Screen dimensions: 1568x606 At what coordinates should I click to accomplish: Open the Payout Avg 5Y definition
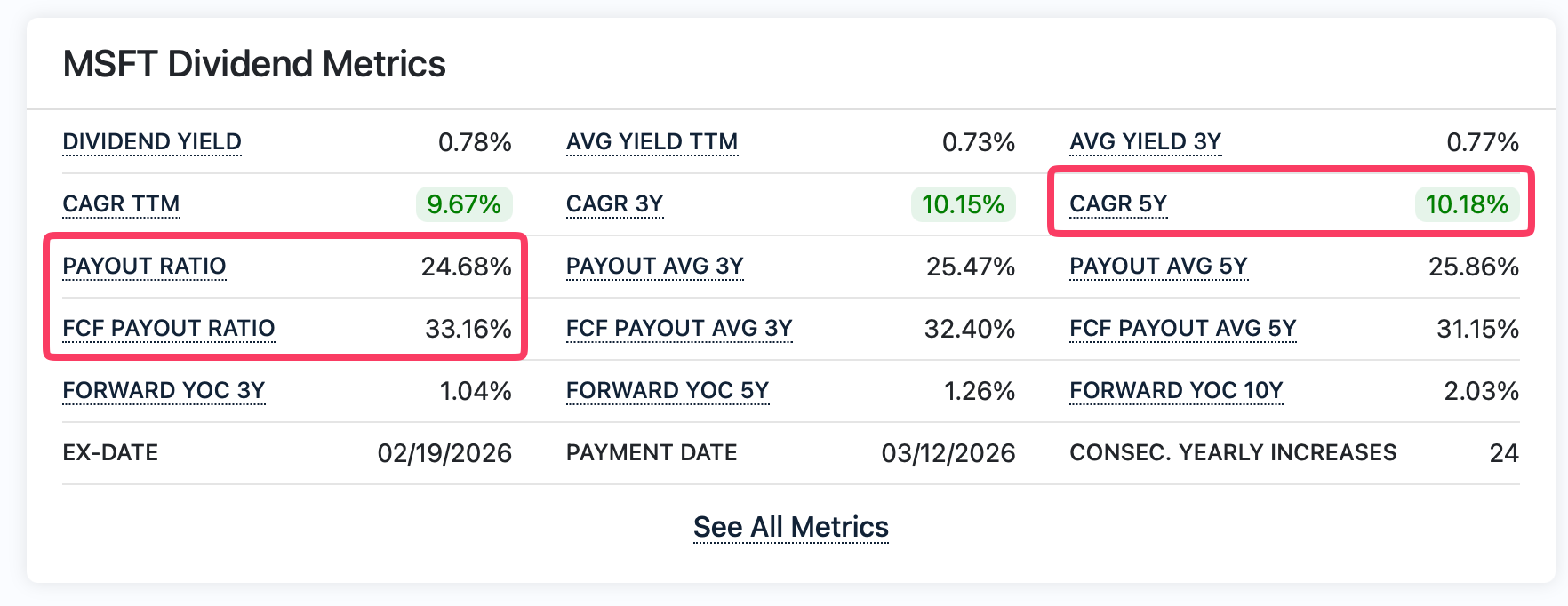pyautogui.click(x=1158, y=266)
